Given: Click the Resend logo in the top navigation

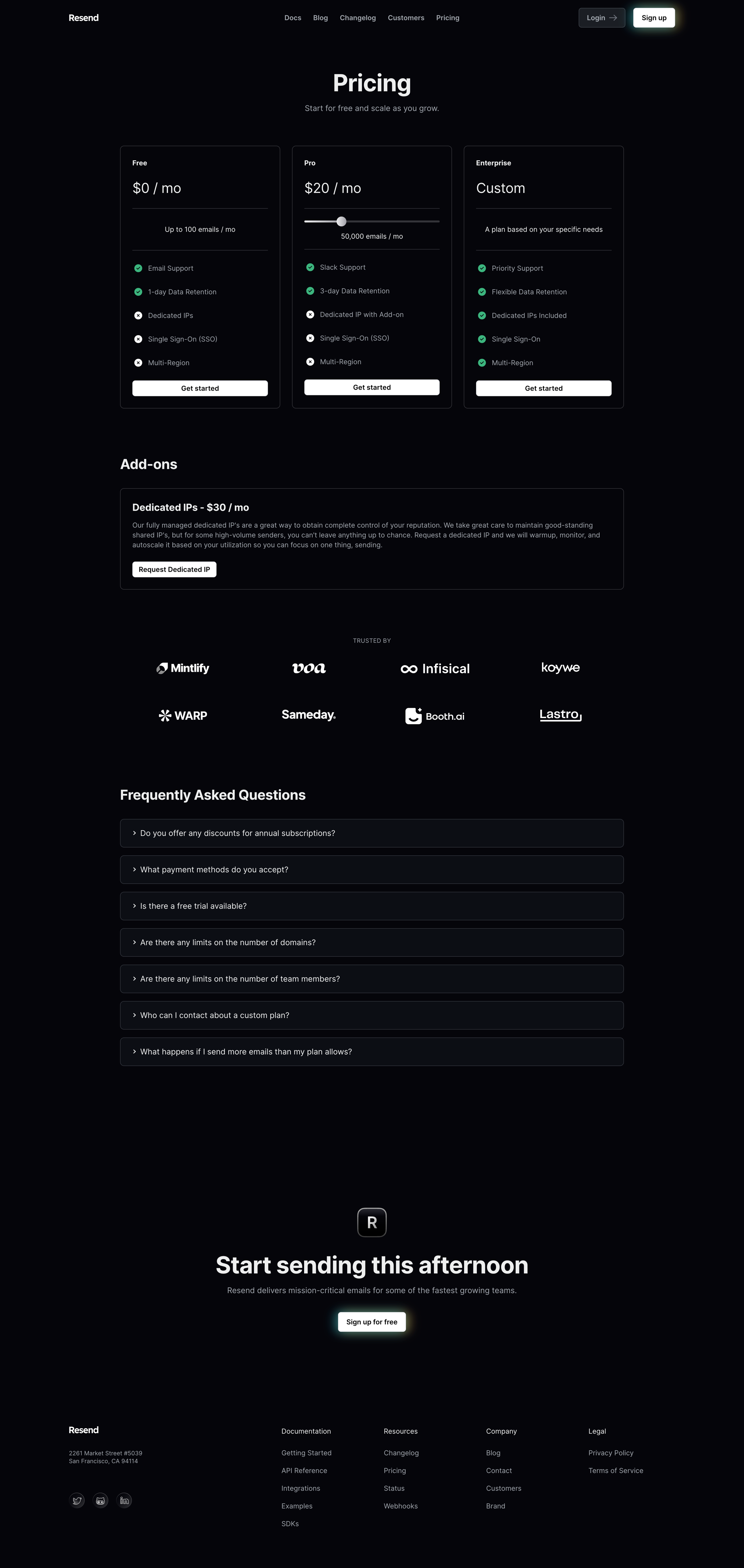Looking at the screenshot, I should [83, 18].
